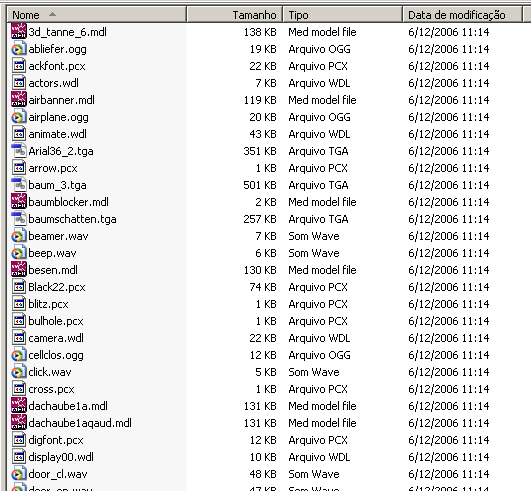
Task: Click the door_cl.wav sound icon
Action: click(19, 474)
